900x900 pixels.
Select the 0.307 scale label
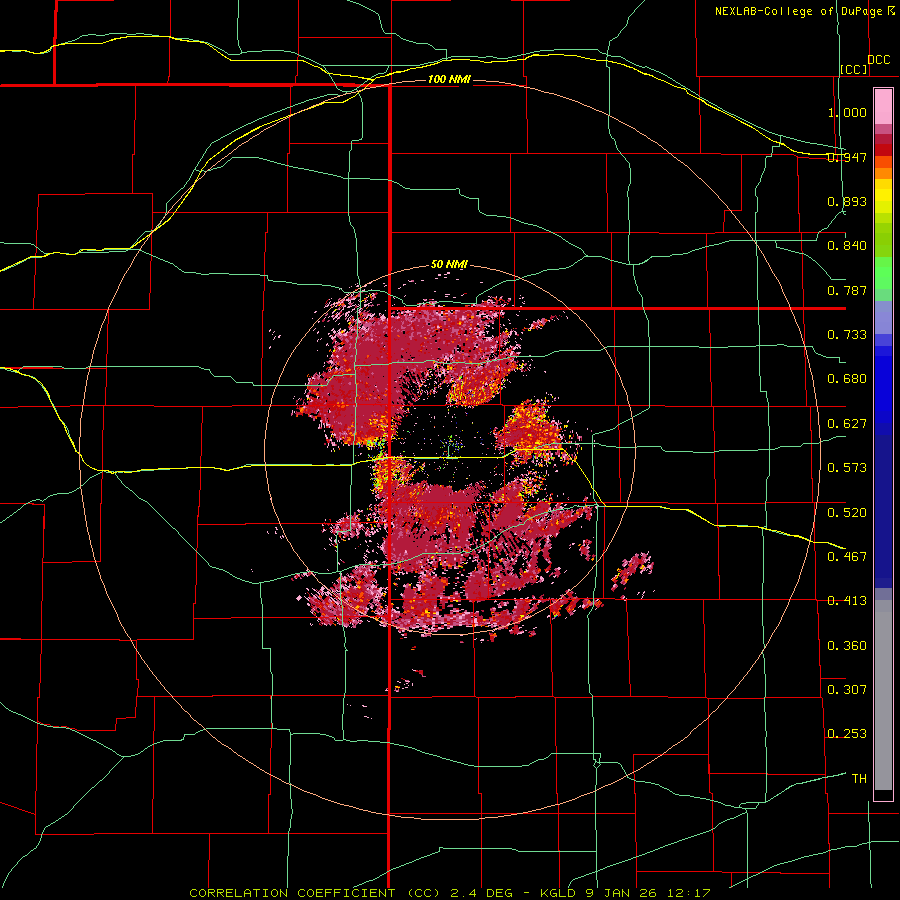point(847,689)
